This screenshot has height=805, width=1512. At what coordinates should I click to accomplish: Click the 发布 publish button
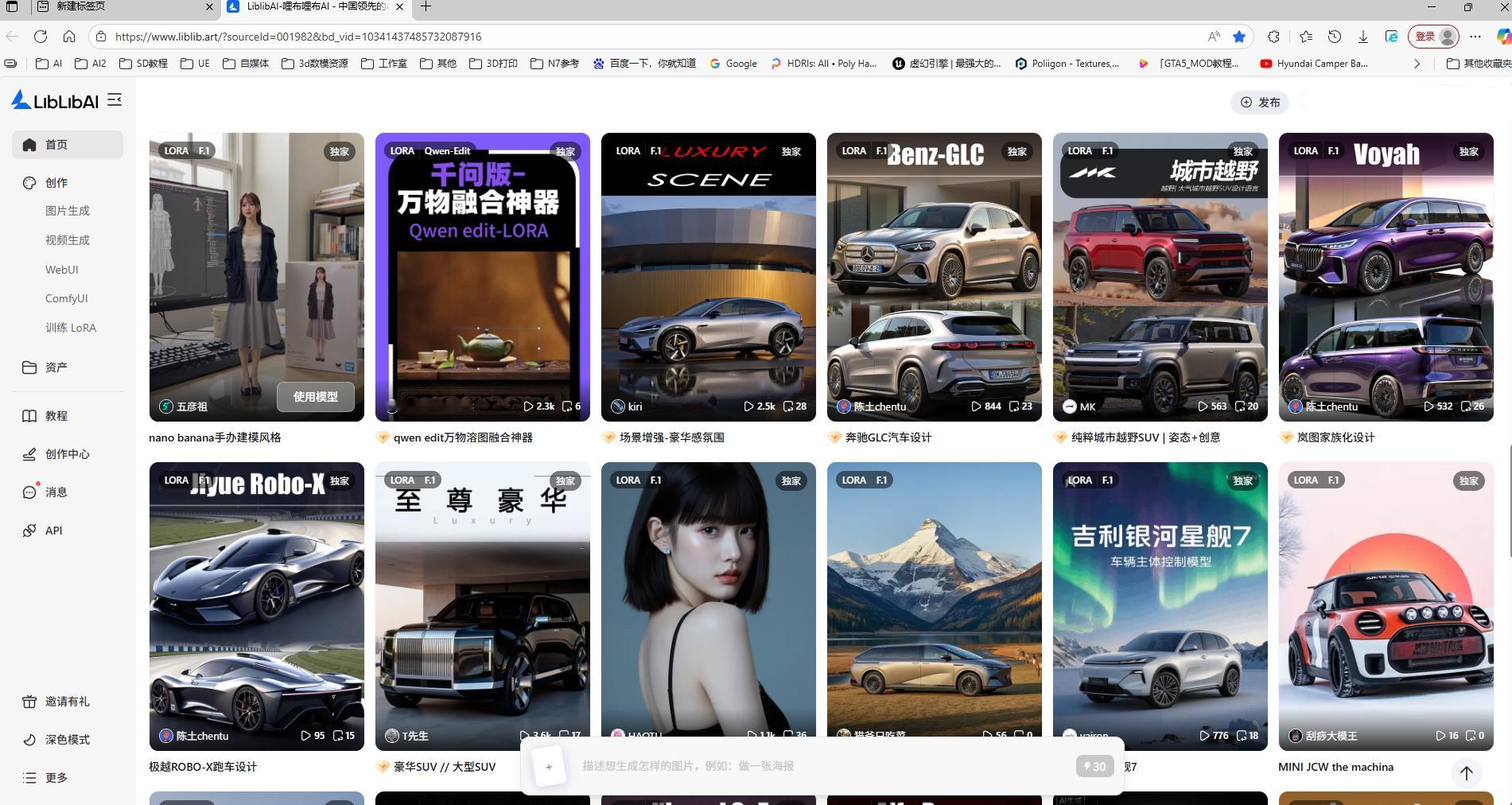(x=1261, y=102)
